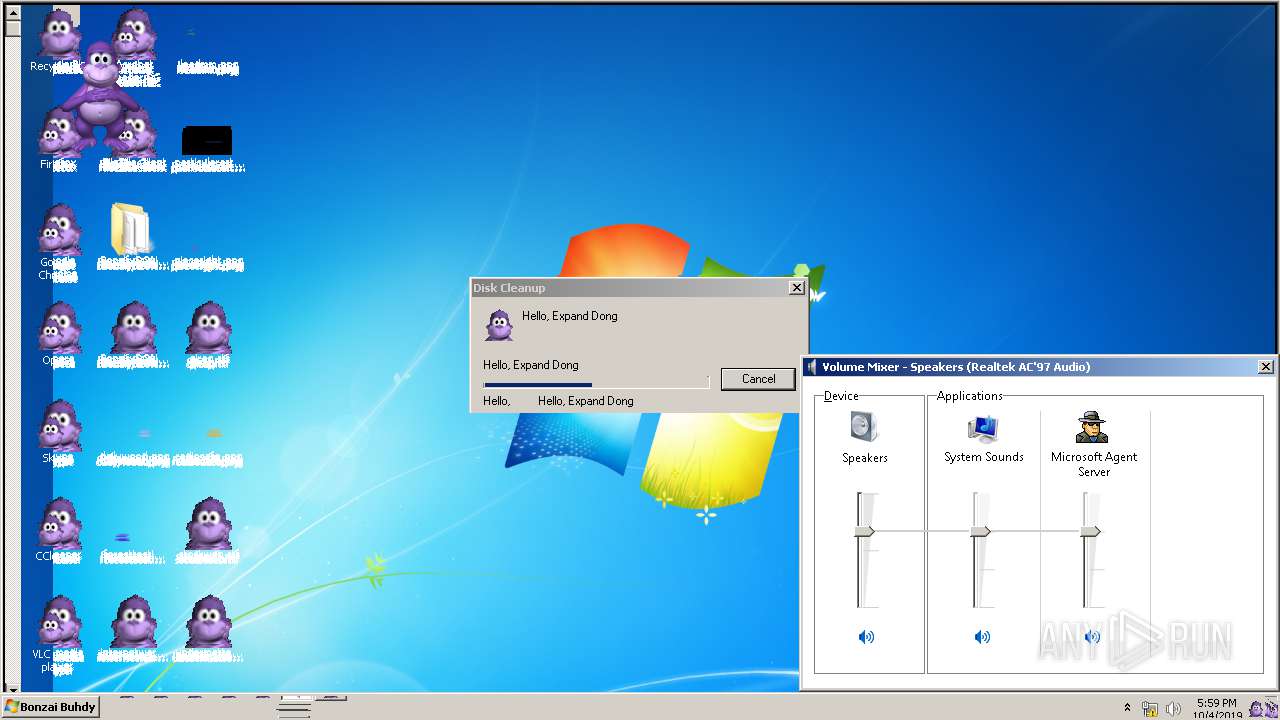The image size is (1280, 720).
Task: Show hidden tray icons arrow
Action: [1128, 708]
